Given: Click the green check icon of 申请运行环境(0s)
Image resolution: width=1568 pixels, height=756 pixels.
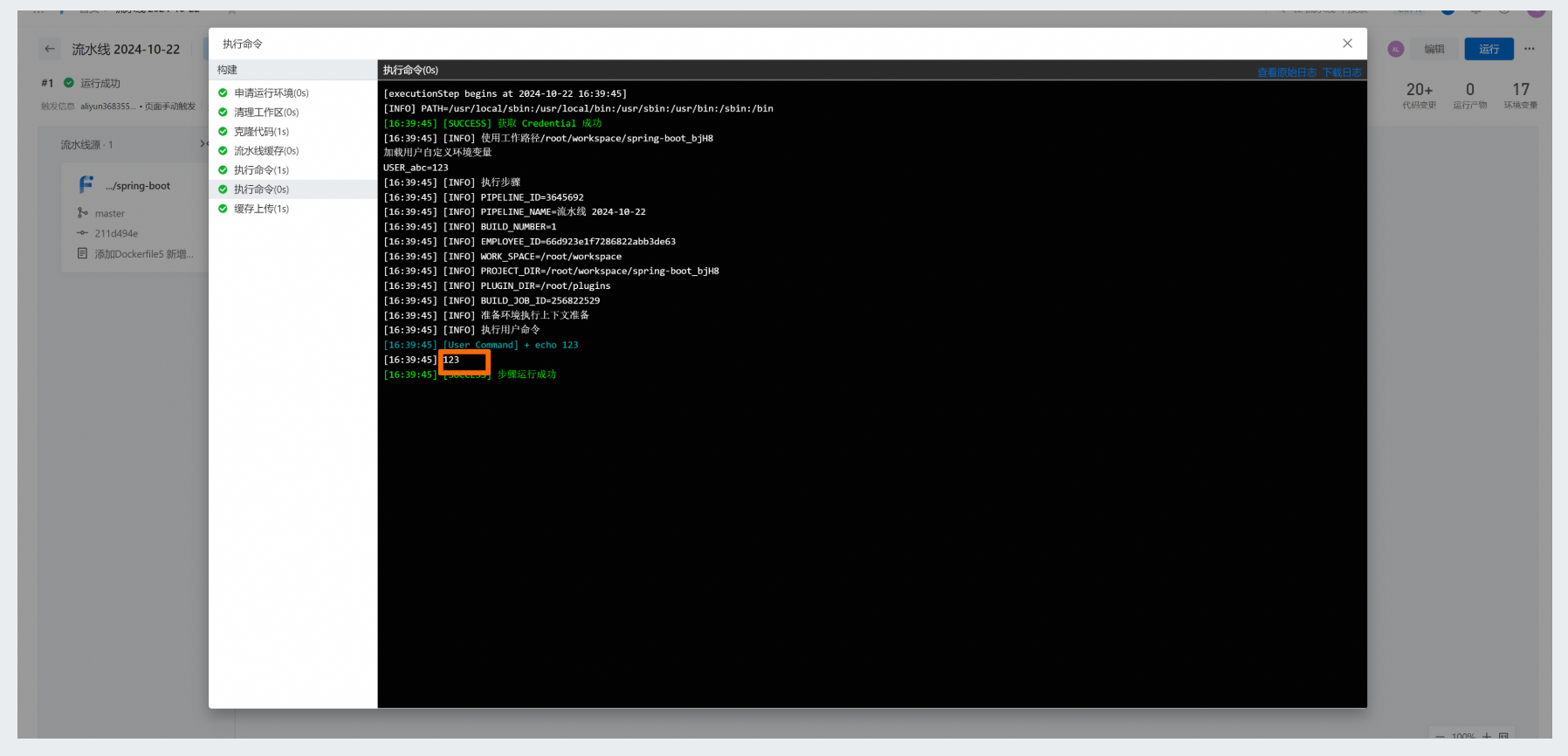Looking at the screenshot, I should point(223,93).
